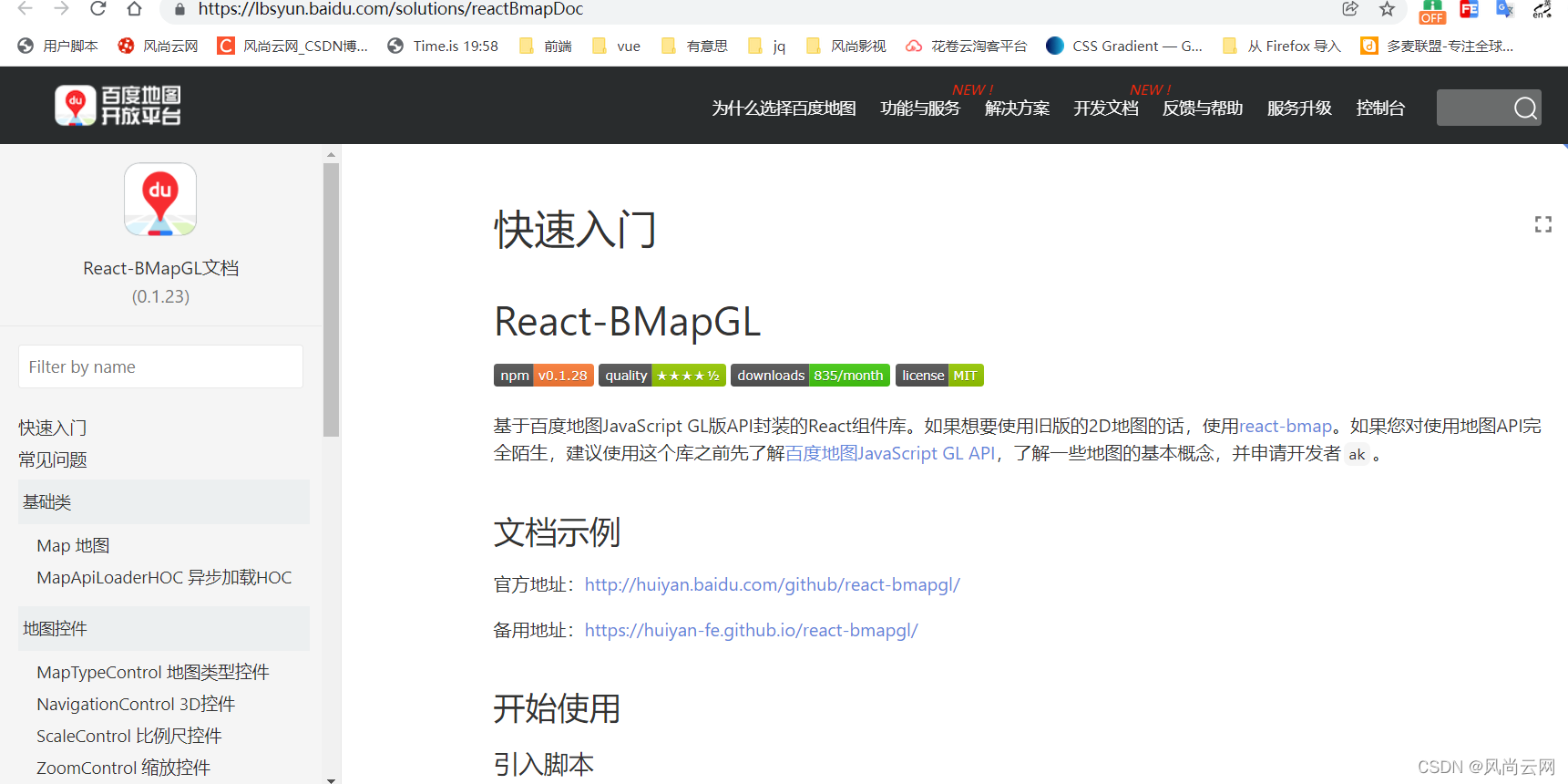Open the CSS Gradient bookmark
The image size is (1568, 784).
[x=1124, y=46]
